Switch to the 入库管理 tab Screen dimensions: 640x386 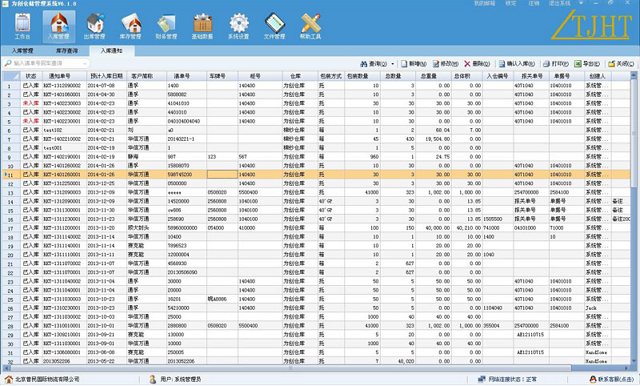(22, 51)
